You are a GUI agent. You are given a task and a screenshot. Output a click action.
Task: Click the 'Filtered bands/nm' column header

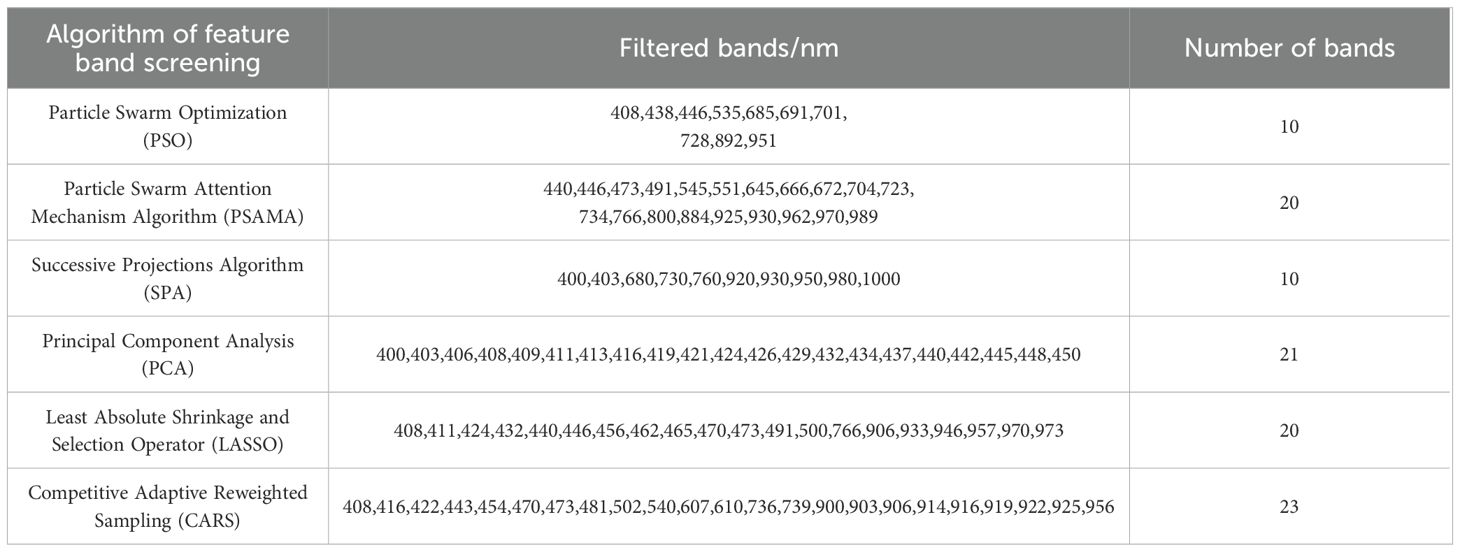point(728,48)
